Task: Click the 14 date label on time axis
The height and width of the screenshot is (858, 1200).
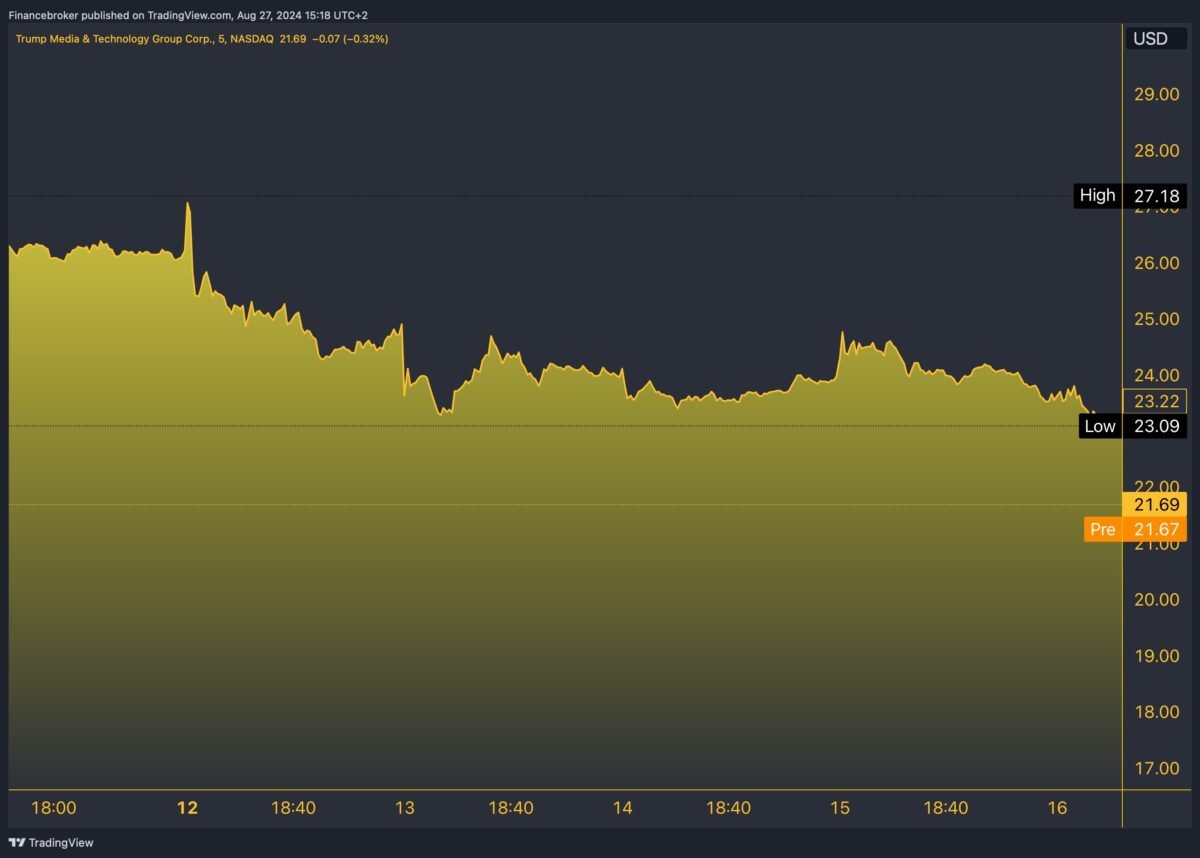Action: pos(622,808)
